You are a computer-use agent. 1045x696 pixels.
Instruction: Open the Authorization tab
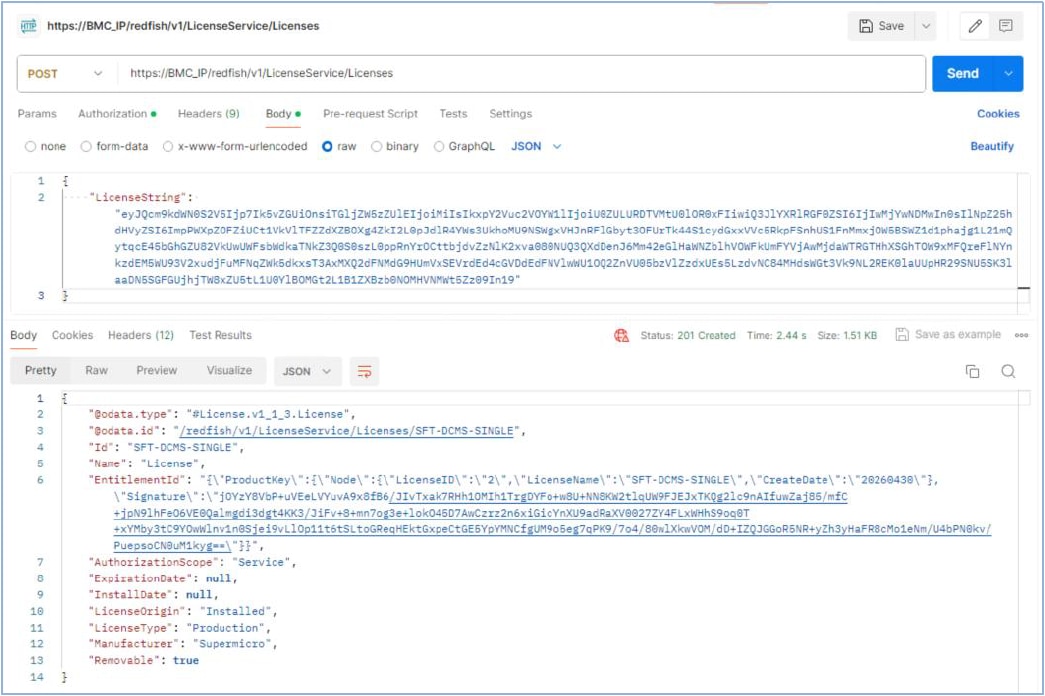tap(117, 113)
